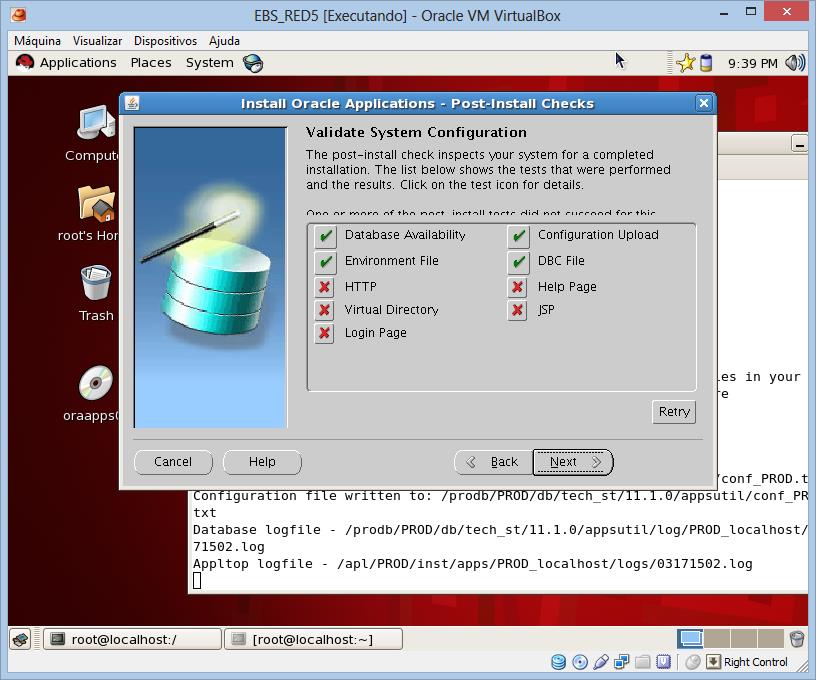Click the Virtual Directory failed test icon
Image resolution: width=816 pixels, height=680 pixels.
tap(325, 310)
